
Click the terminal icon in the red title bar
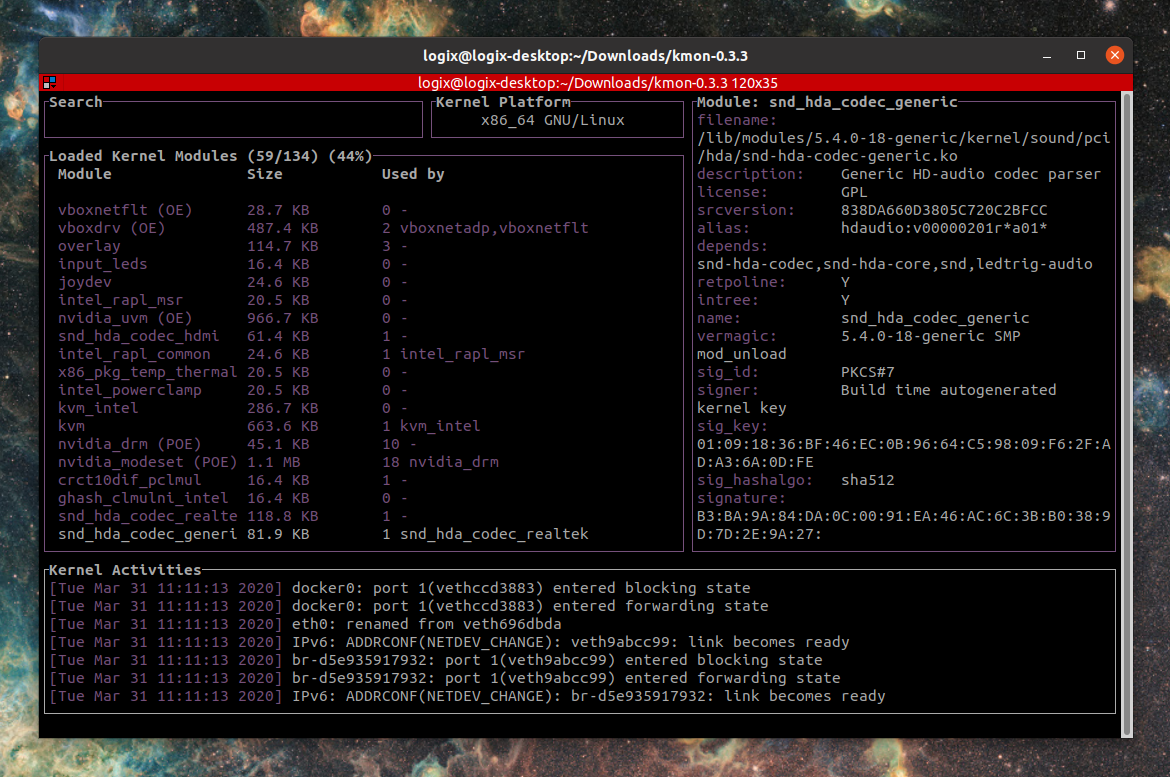point(48,82)
